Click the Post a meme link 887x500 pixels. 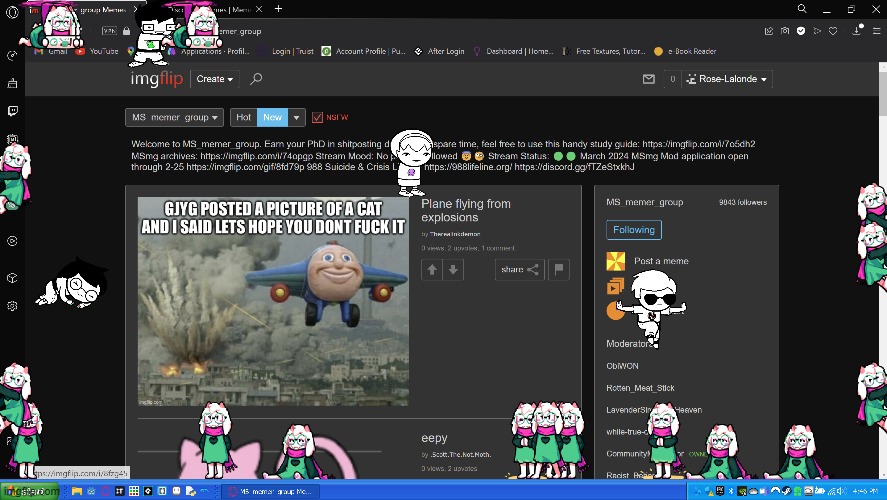(x=661, y=261)
